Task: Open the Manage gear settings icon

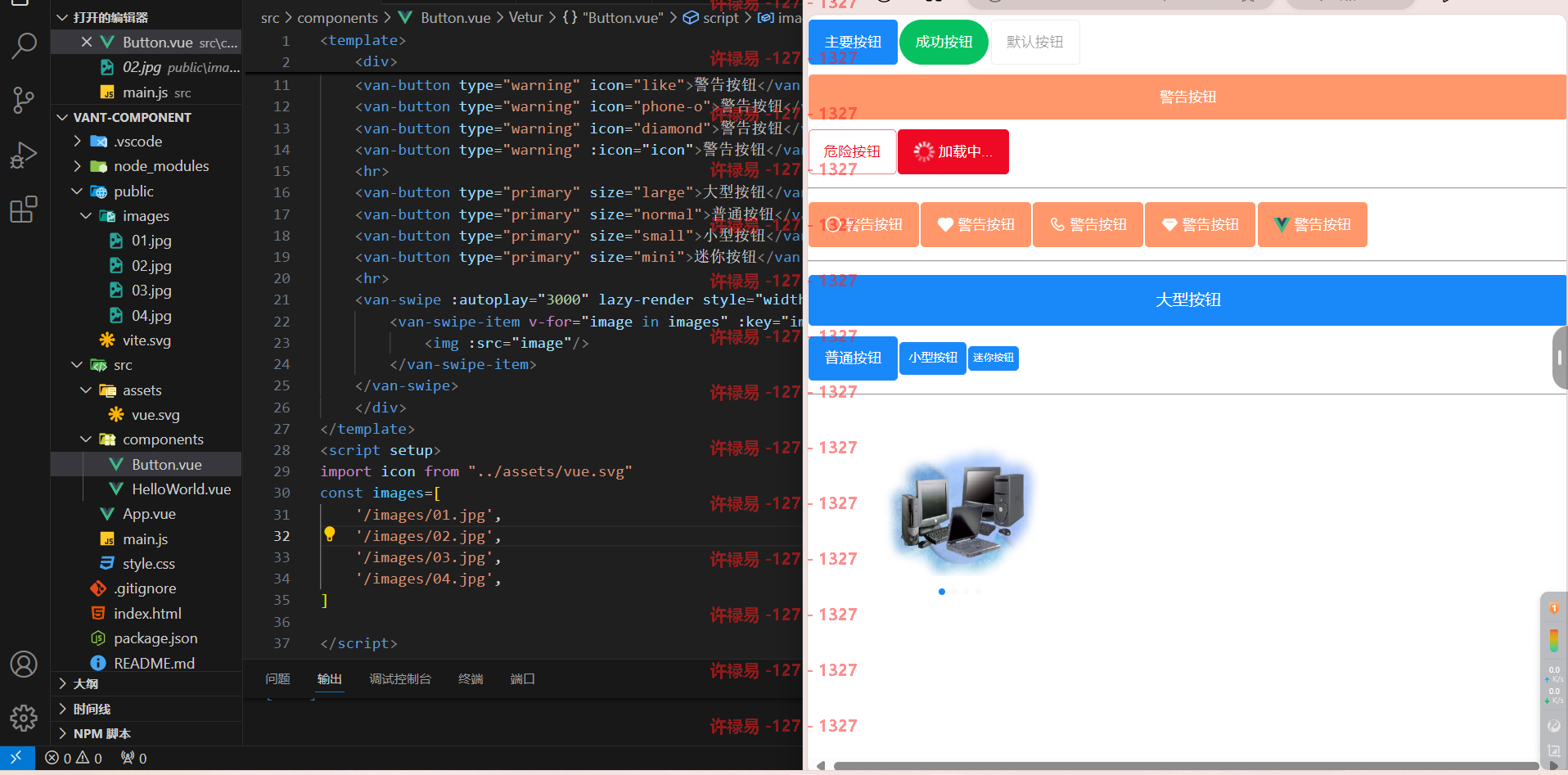Action: (x=24, y=718)
